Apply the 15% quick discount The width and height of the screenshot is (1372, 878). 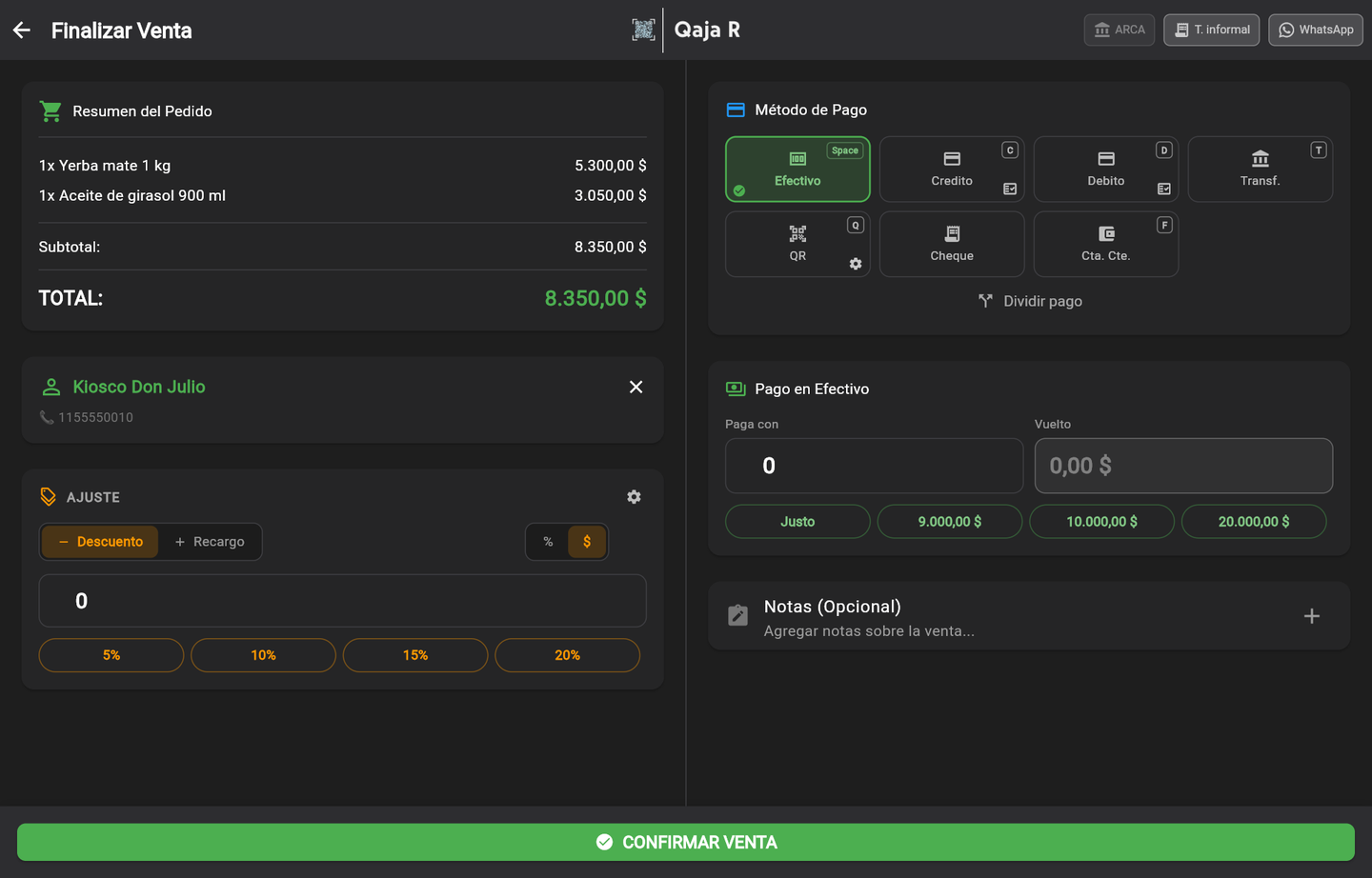point(415,655)
